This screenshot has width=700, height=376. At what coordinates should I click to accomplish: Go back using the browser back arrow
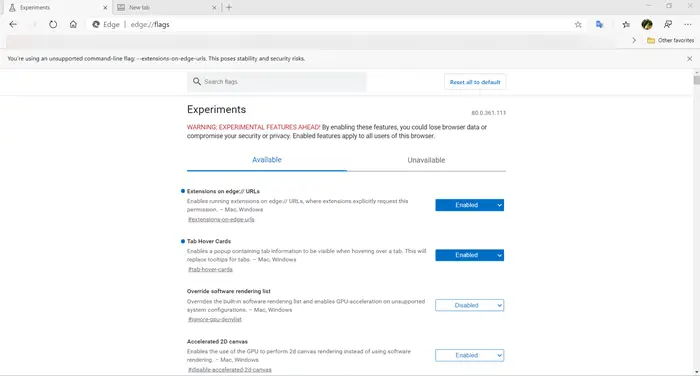[x=13, y=25]
